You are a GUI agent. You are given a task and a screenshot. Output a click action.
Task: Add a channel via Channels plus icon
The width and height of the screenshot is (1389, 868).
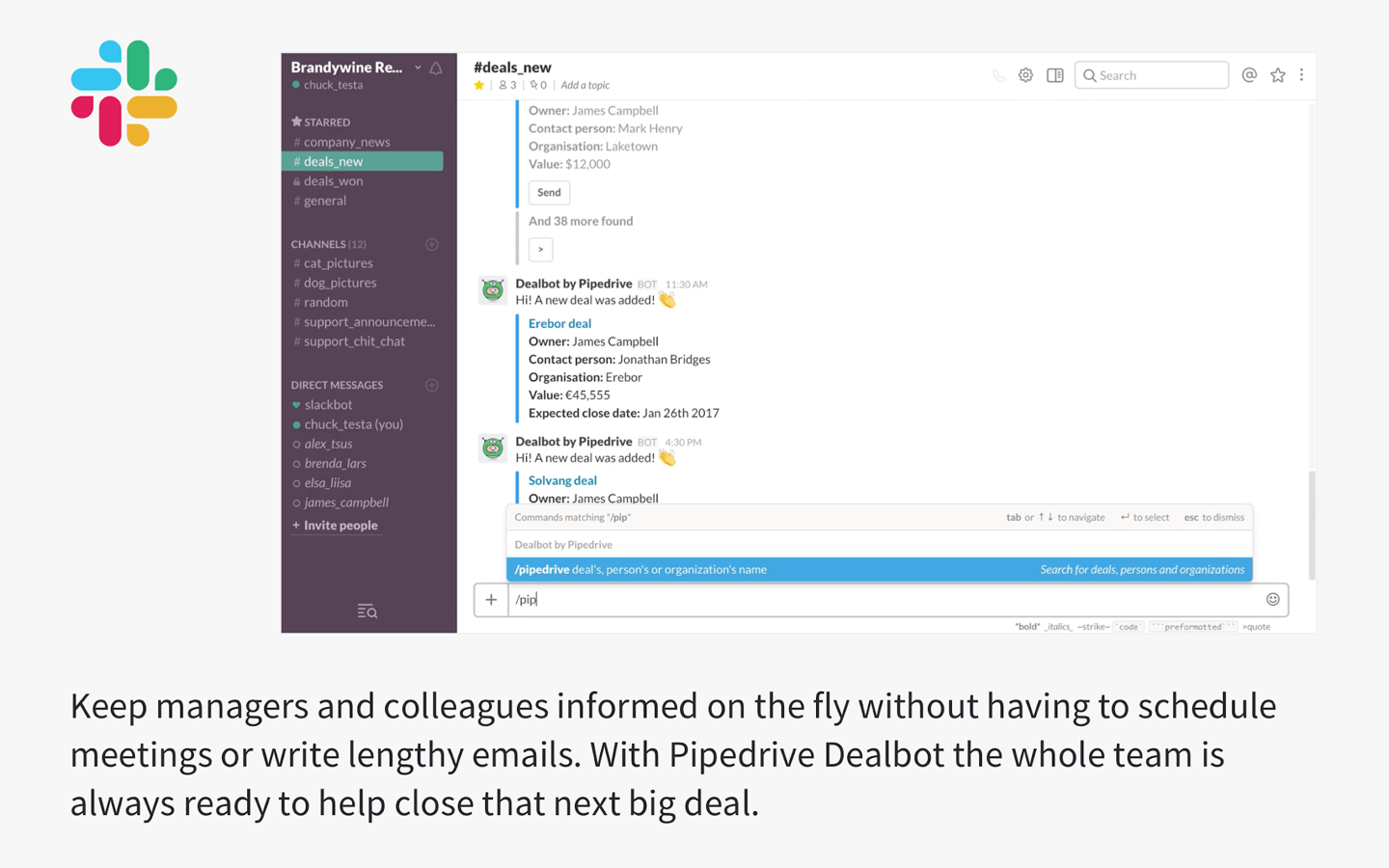pos(431,244)
